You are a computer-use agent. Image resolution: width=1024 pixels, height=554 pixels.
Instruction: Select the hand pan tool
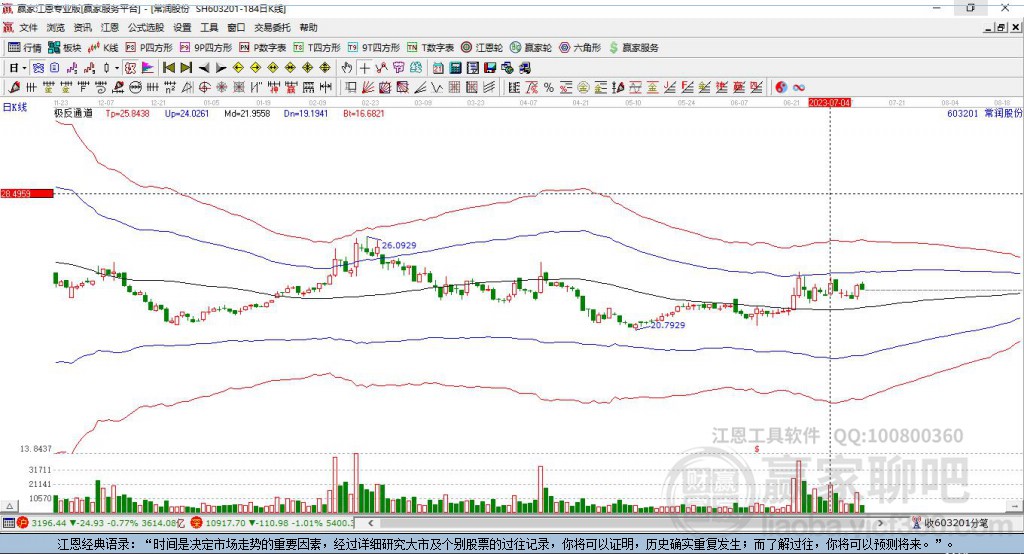point(347,68)
